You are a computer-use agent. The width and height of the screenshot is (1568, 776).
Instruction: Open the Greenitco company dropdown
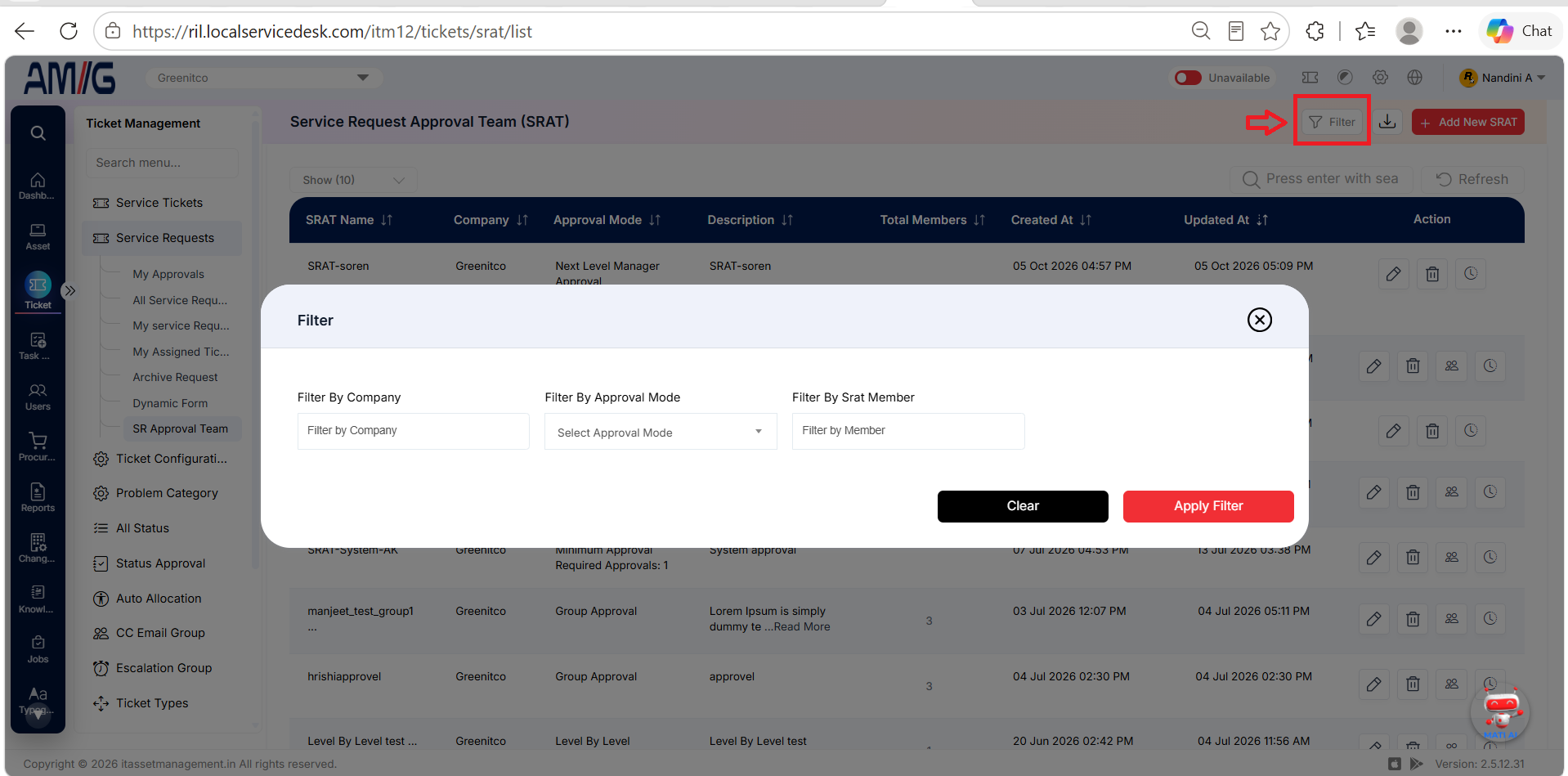(x=264, y=78)
